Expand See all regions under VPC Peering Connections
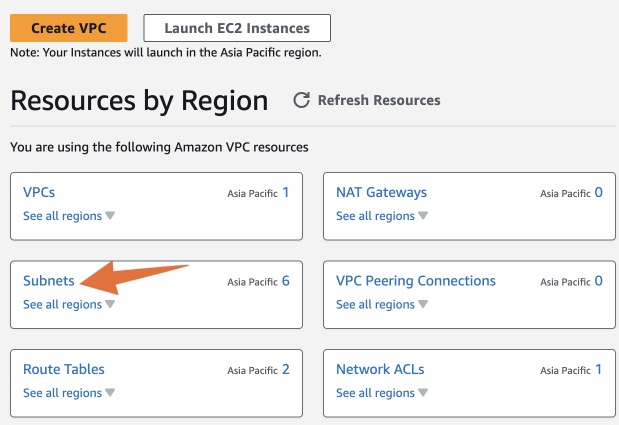This screenshot has height=425, width=619. click(x=382, y=305)
